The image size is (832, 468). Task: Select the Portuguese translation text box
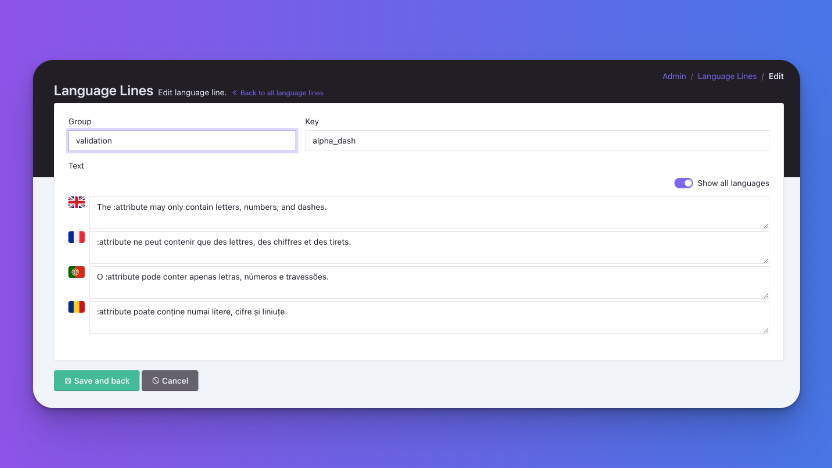[430, 282]
